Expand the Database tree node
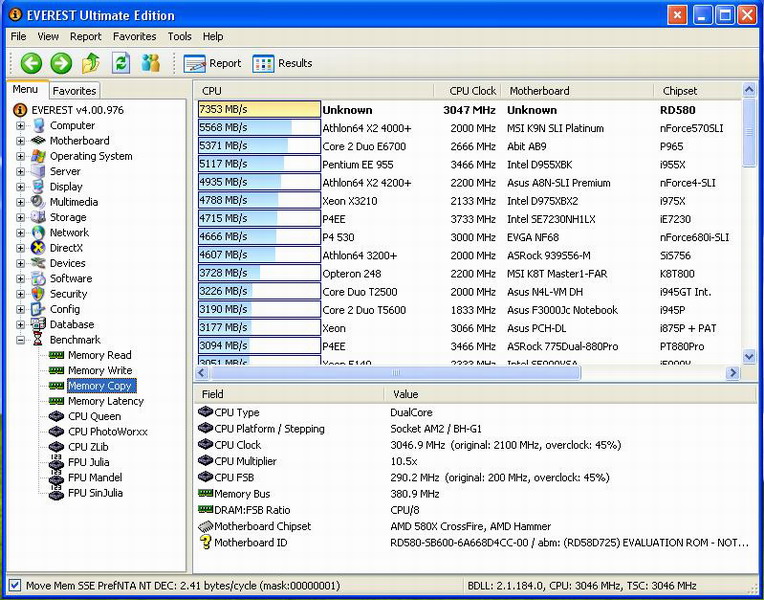 tap(20, 325)
